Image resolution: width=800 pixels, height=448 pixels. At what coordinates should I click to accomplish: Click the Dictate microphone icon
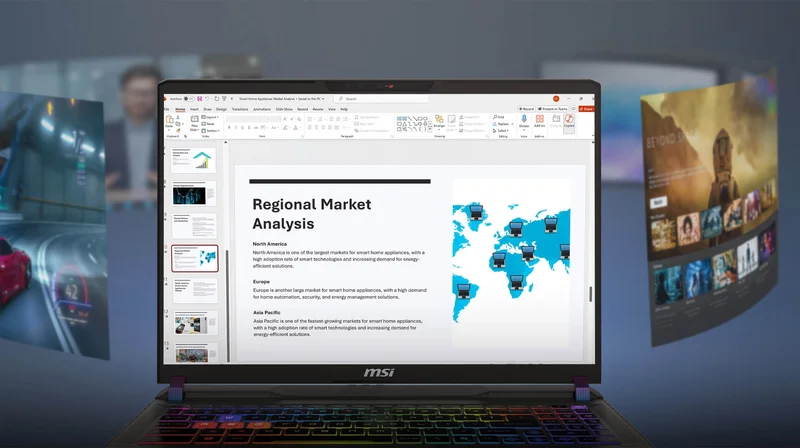(x=524, y=120)
